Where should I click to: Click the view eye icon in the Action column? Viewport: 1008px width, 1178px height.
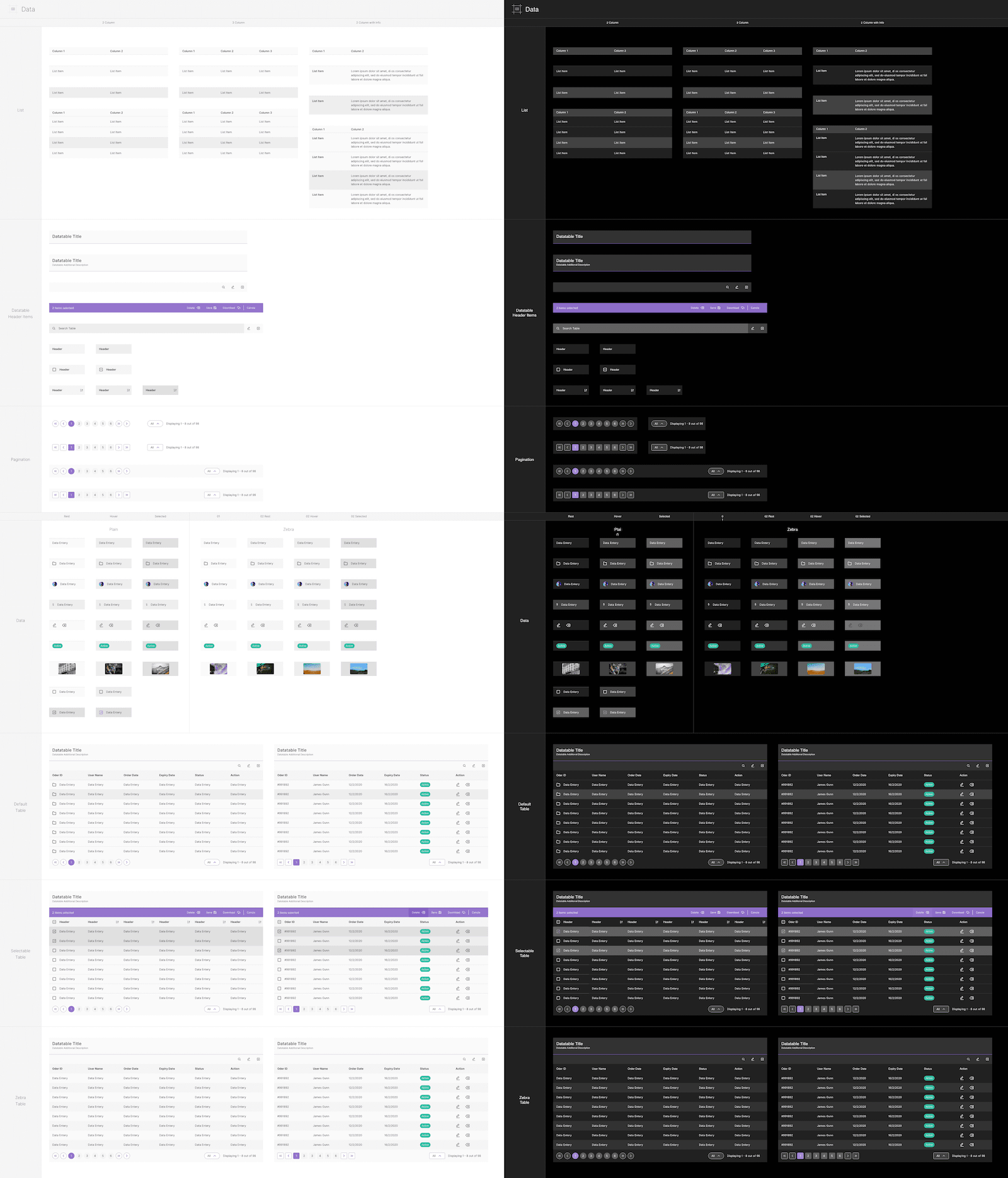467,785
